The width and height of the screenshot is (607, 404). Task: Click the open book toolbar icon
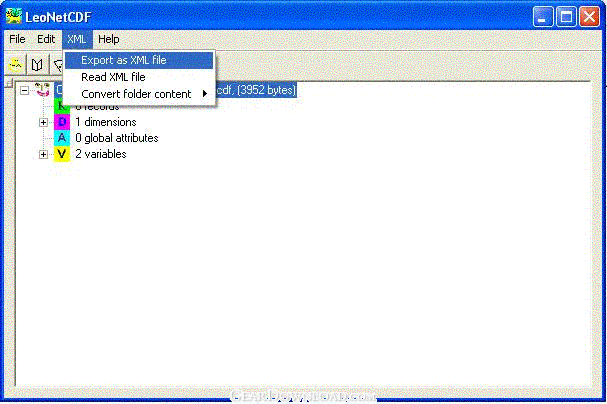[37, 65]
